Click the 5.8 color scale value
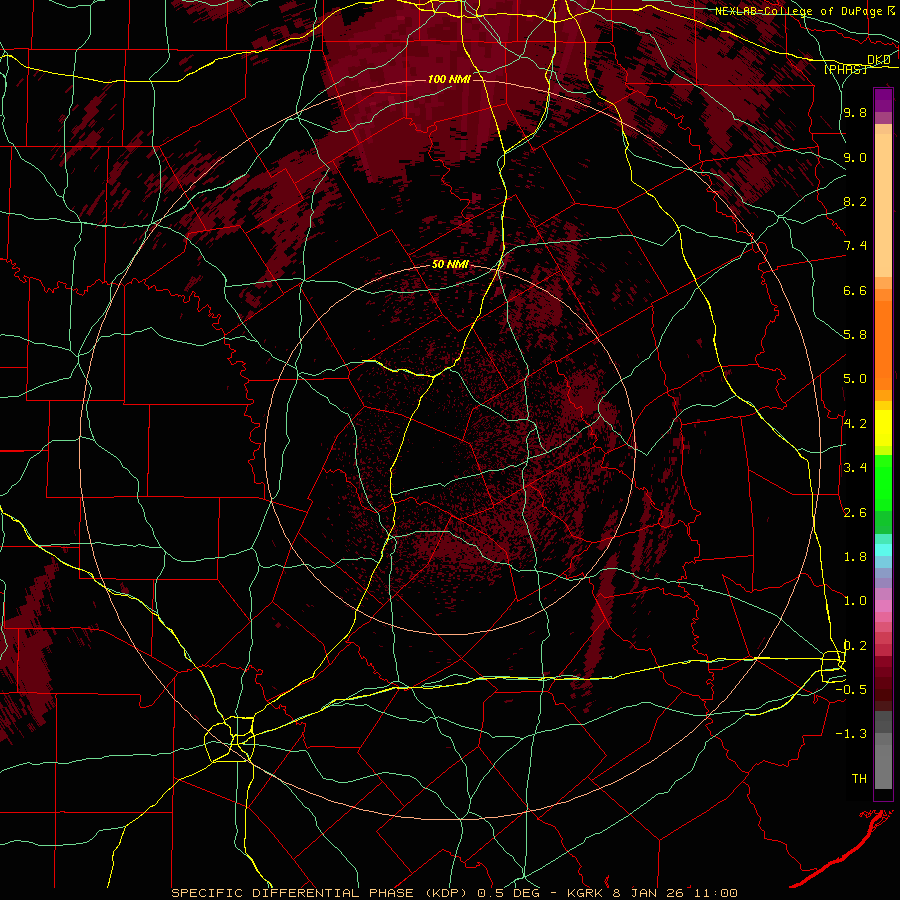The image size is (900, 900). 855,335
